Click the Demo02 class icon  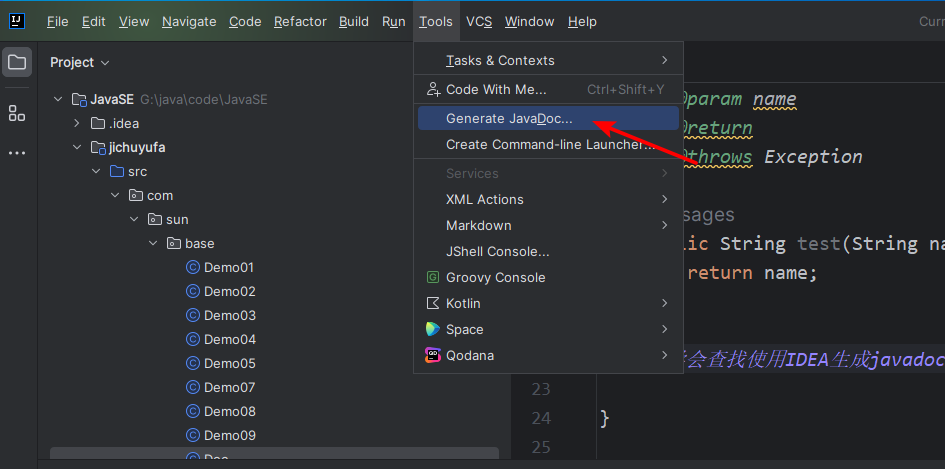point(193,291)
